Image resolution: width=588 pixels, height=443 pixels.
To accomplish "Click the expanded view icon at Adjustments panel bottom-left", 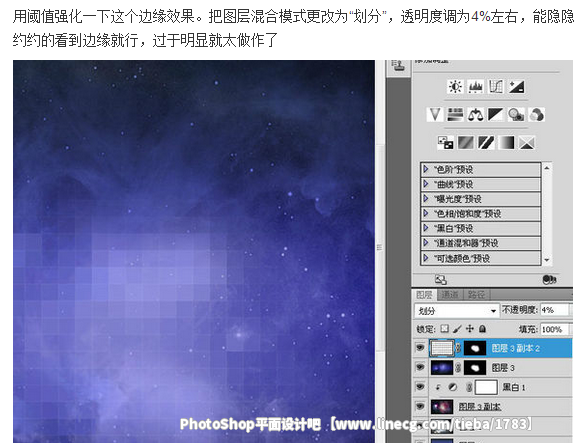I will click(441, 280).
